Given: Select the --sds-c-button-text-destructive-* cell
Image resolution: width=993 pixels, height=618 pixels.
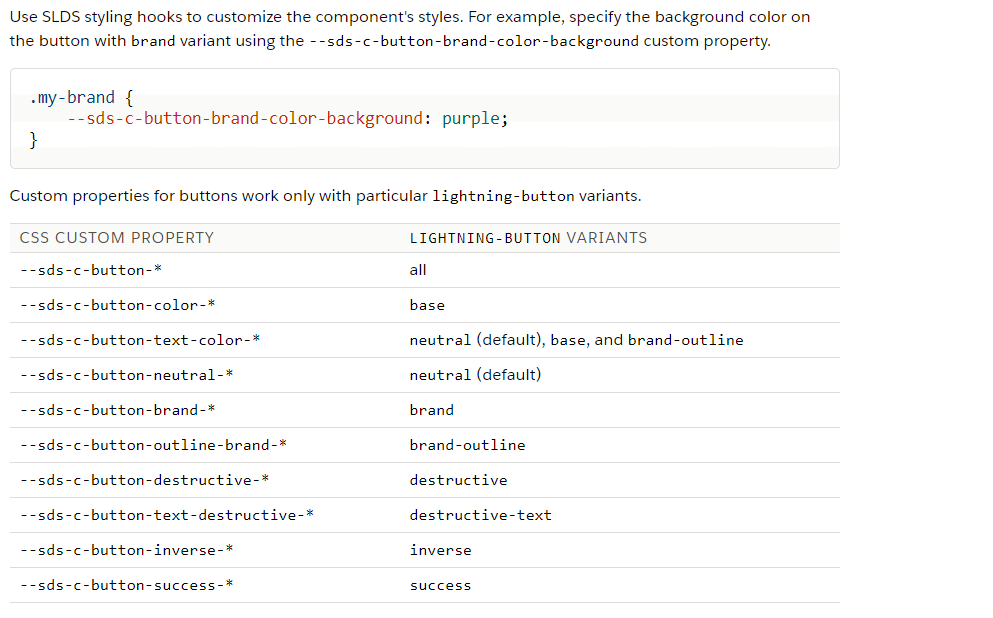Looking at the screenshot, I should click(x=167, y=515).
